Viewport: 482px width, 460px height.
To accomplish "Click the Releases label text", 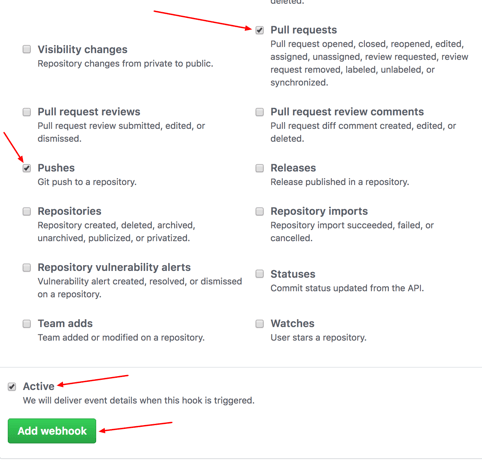I will click(293, 168).
